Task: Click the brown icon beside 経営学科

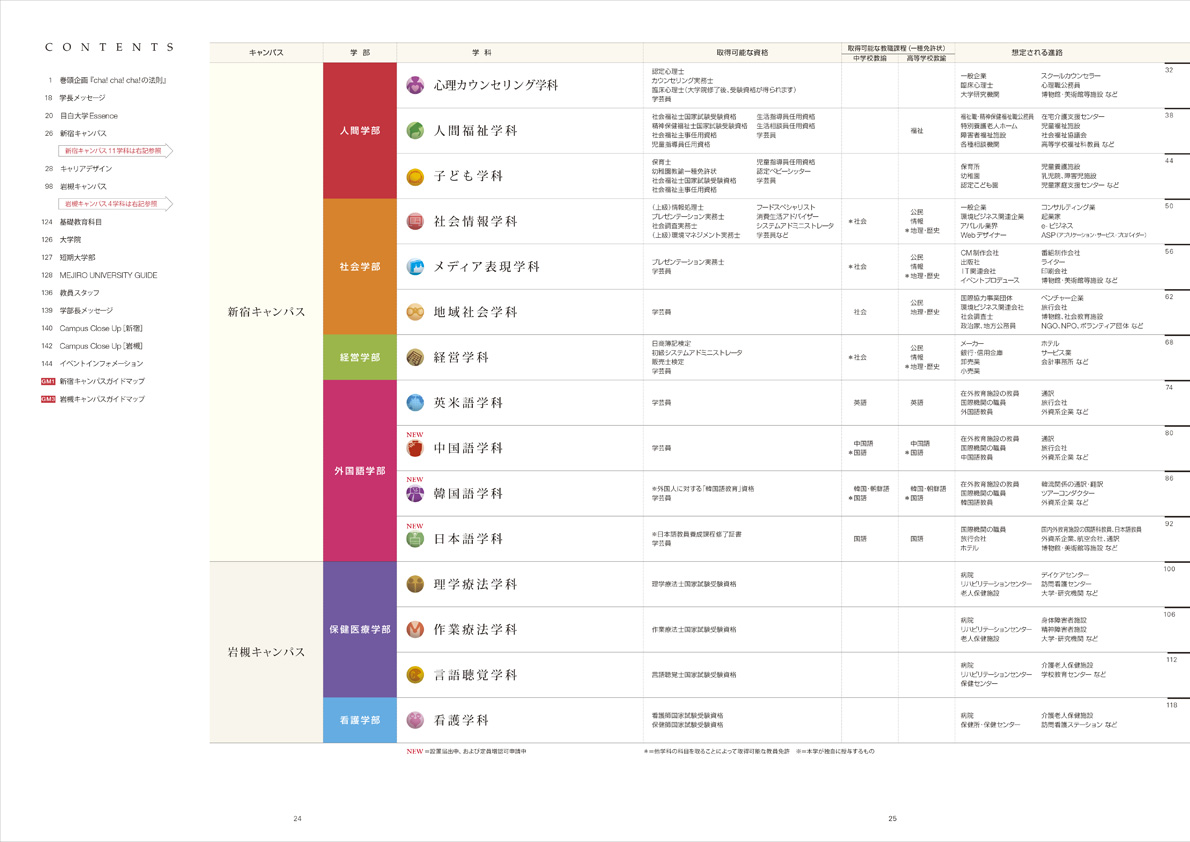Action: [x=414, y=358]
